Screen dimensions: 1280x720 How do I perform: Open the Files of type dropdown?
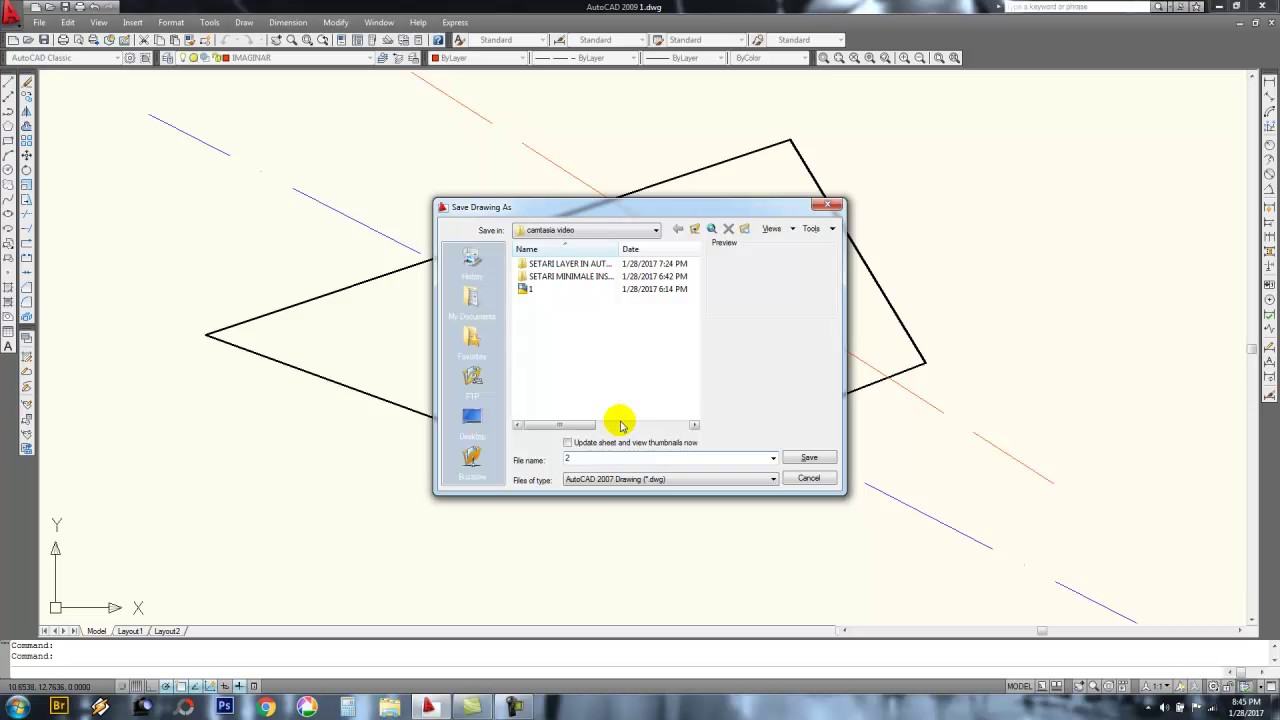tap(773, 479)
